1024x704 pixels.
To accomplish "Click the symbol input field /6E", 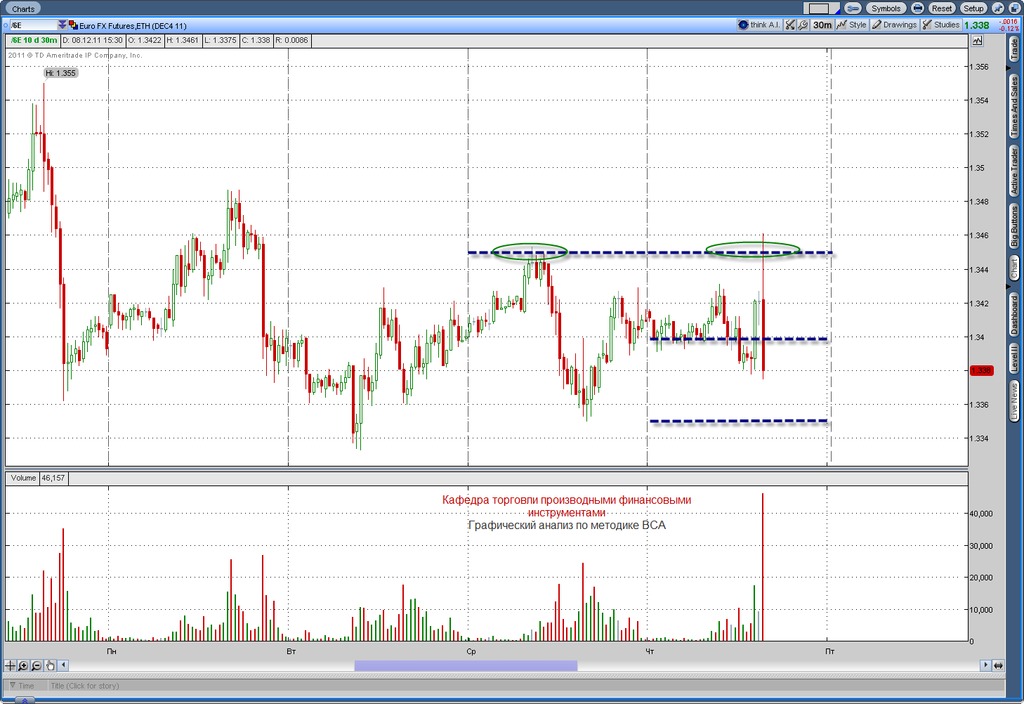I will coord(33,25).
